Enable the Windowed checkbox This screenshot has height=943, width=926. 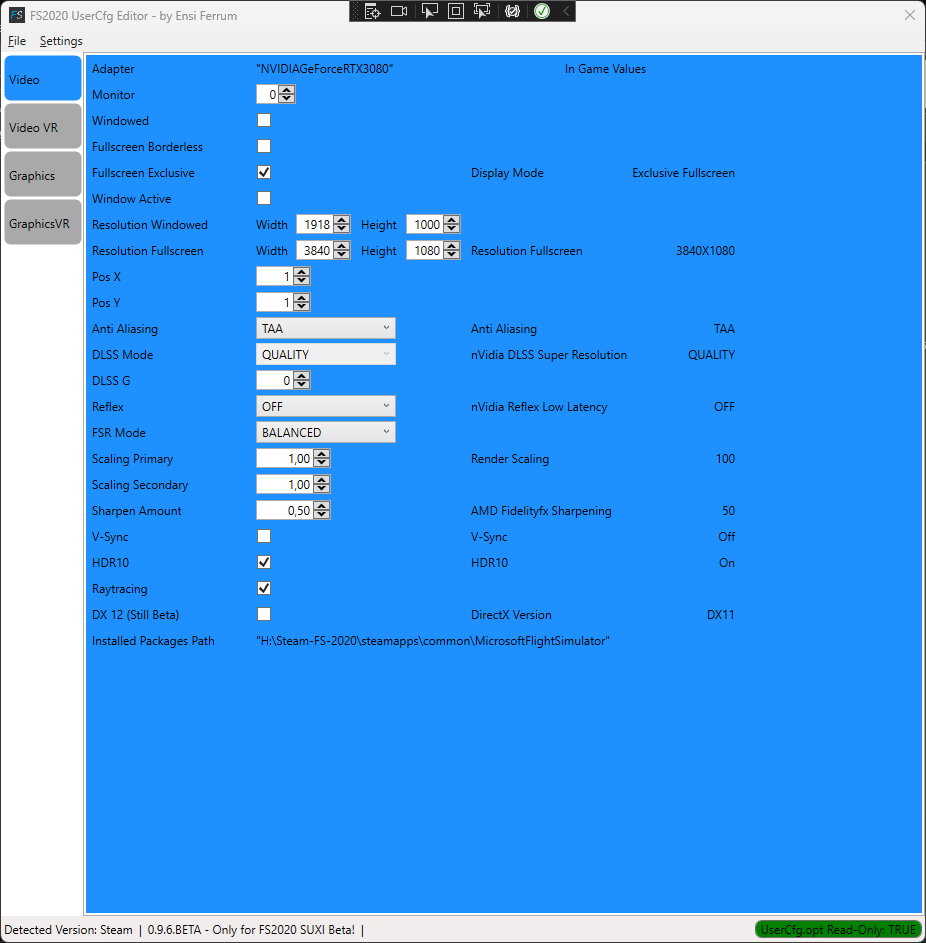coord(264,120)
